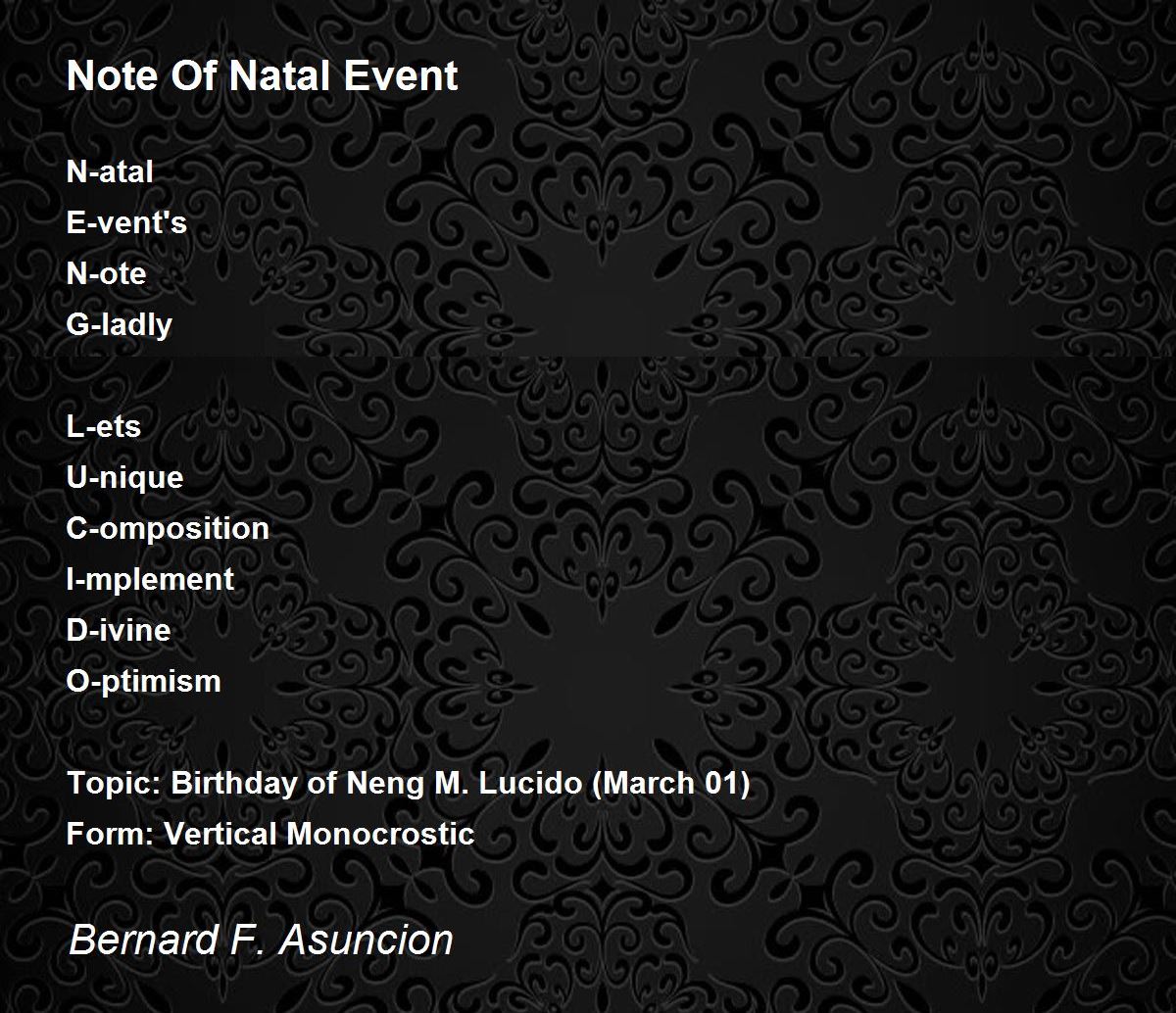Click the line N-ote
Viewport: 1176px width, 1013px height.
click(x=106, y=273)
